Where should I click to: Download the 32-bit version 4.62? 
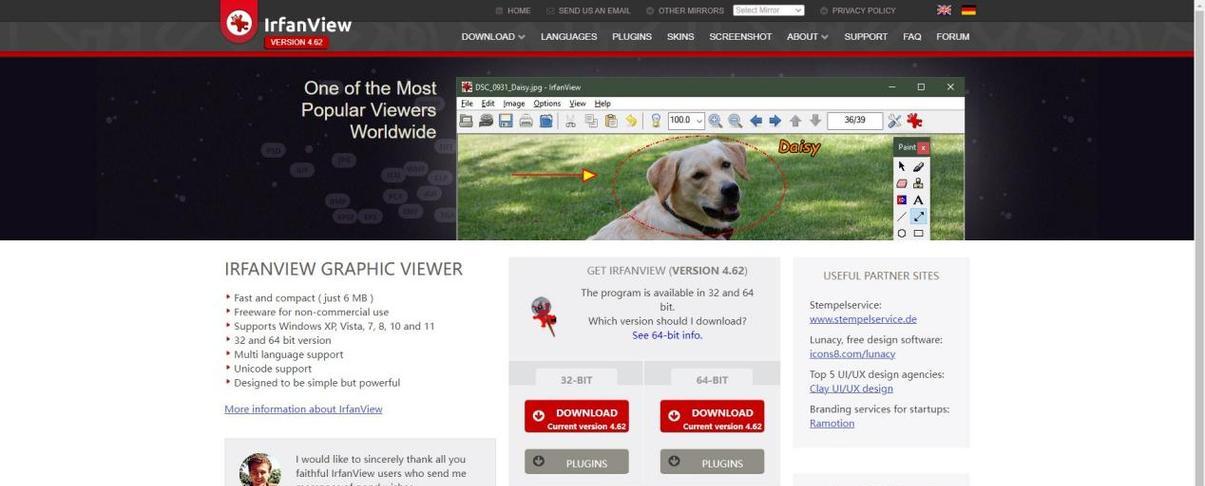577,417
